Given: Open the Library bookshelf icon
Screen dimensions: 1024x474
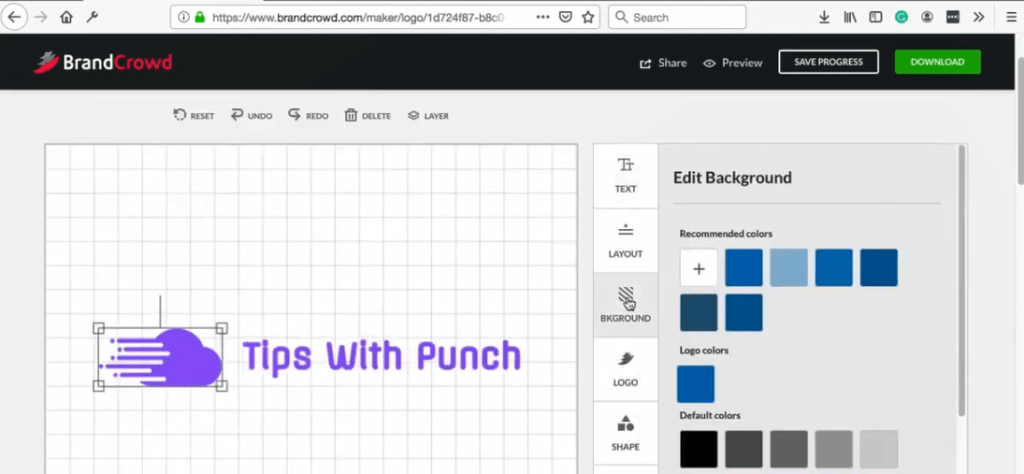Looking at the screenshot, I should 850,17.
